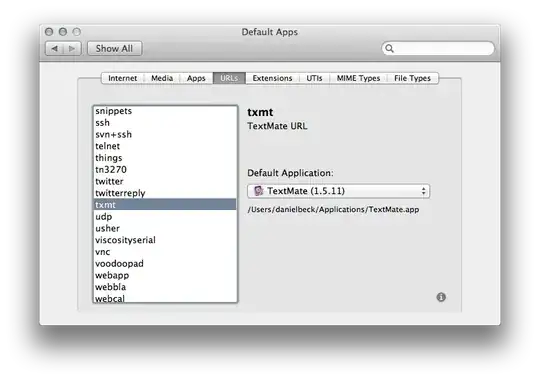Image resolution: width=540 pixels, height=380 pixels.
Task: Select webcal in the URL list
Action: (165, 298)
